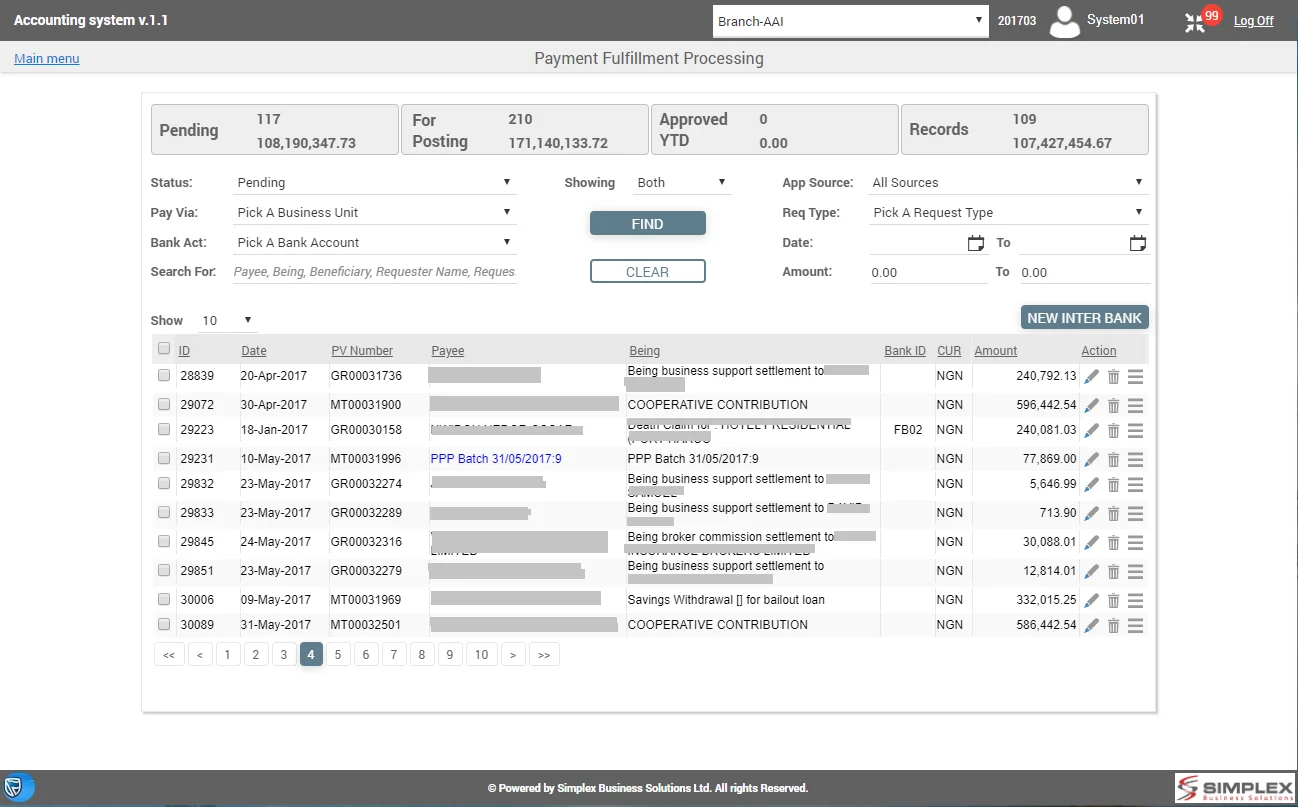Click the shield icon in bottom-left corner
1298x807 pixels.
[x=15, y=786]
